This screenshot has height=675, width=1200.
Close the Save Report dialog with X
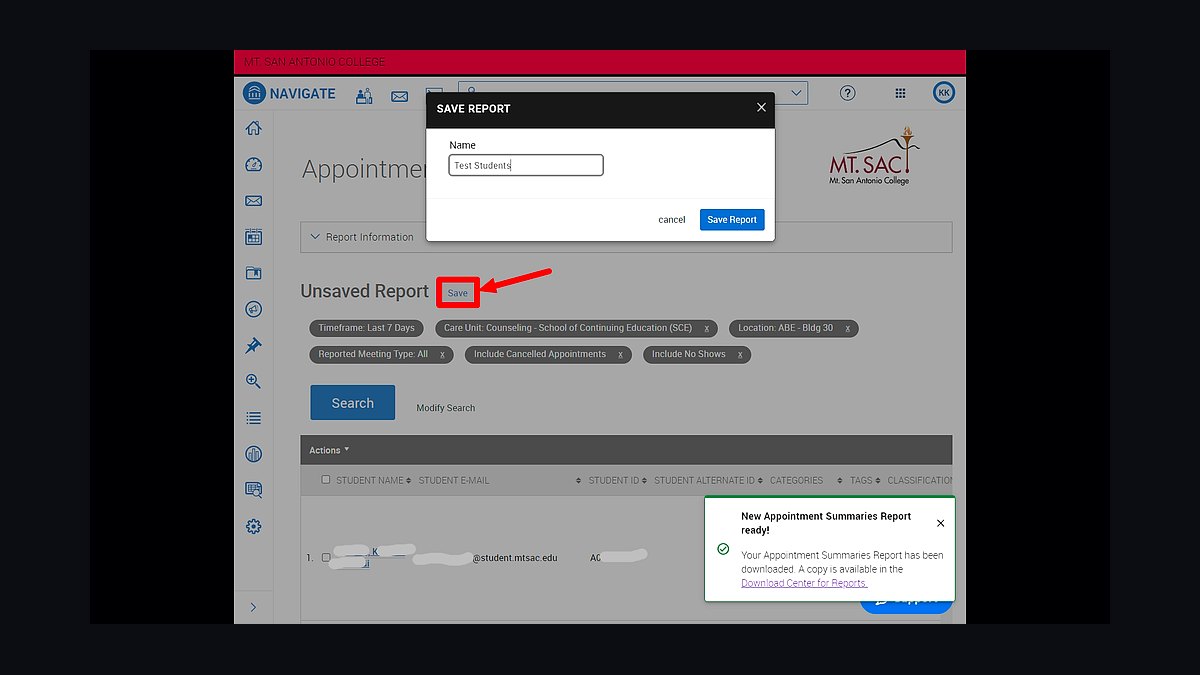[x=761, y=107]
